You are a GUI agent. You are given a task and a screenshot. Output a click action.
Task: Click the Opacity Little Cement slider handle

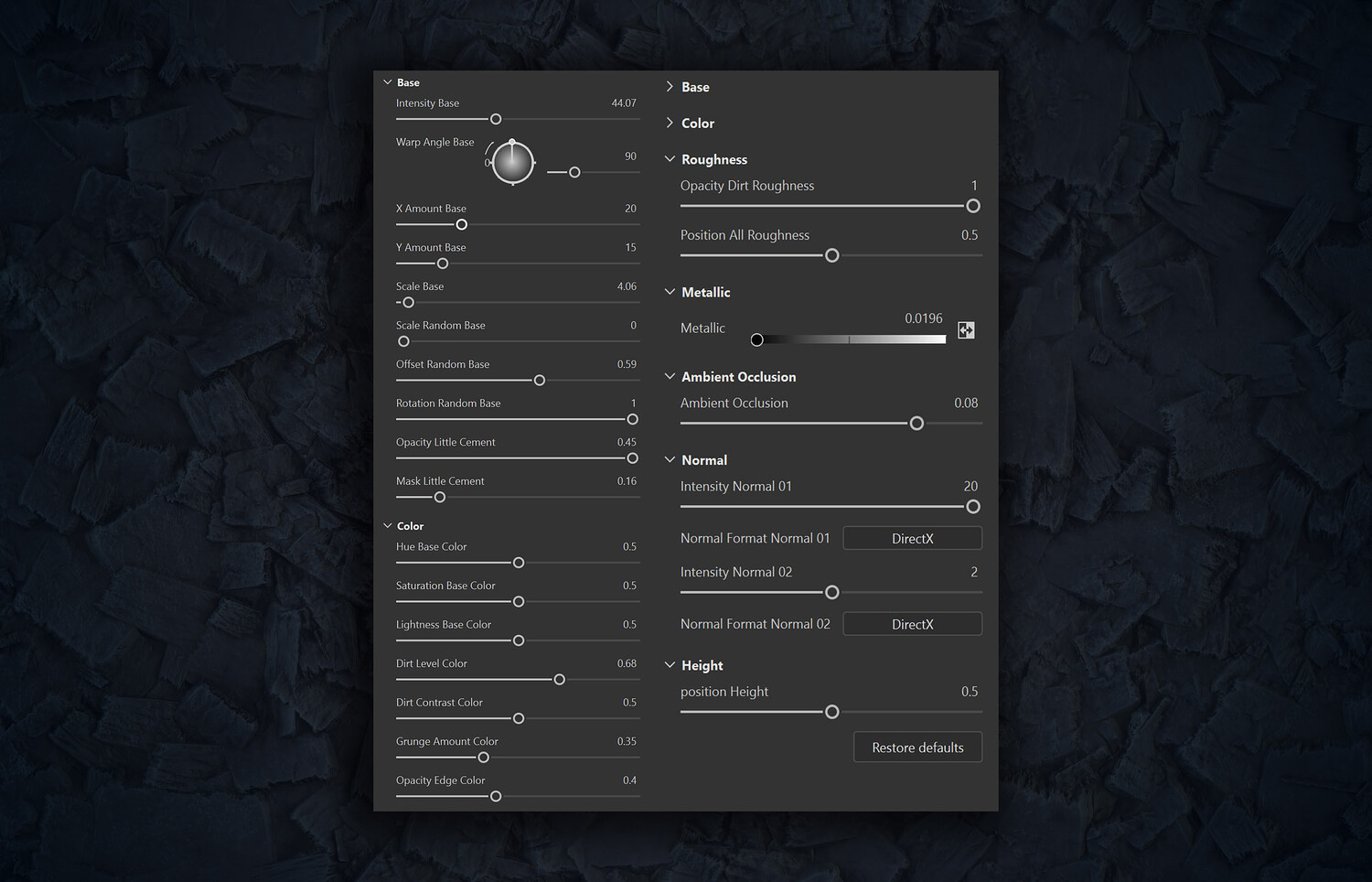coord(632,458)
